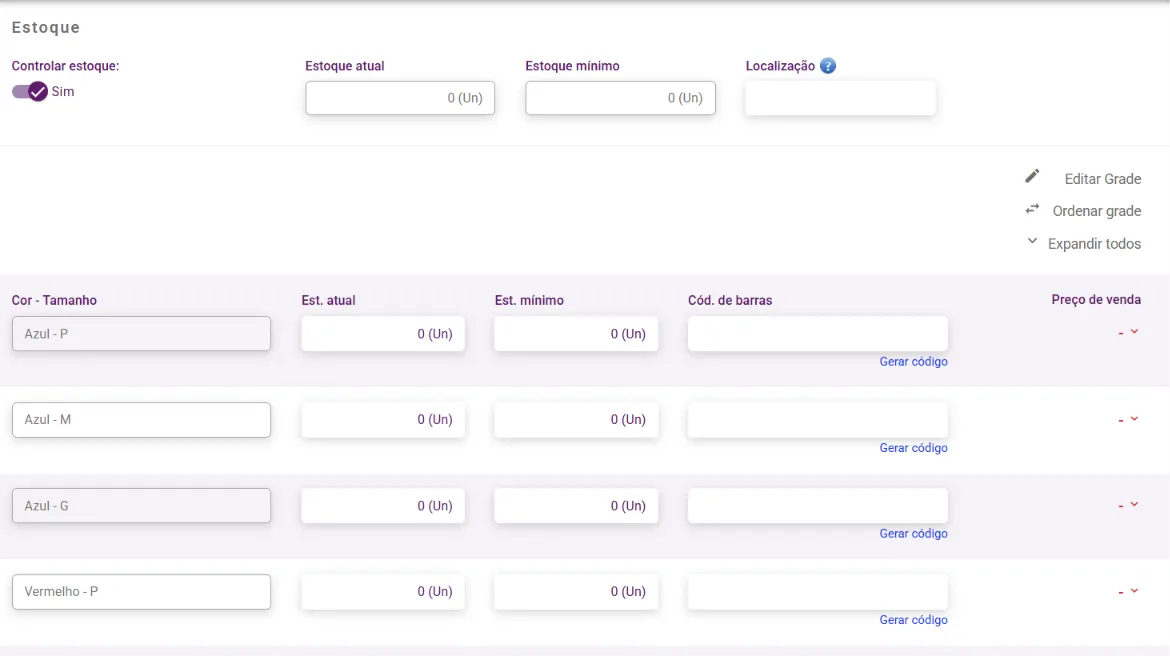The height and width of the screenshot is (656, 1170).
Task: Select the Azul - G name field
Action: point(141,505)
